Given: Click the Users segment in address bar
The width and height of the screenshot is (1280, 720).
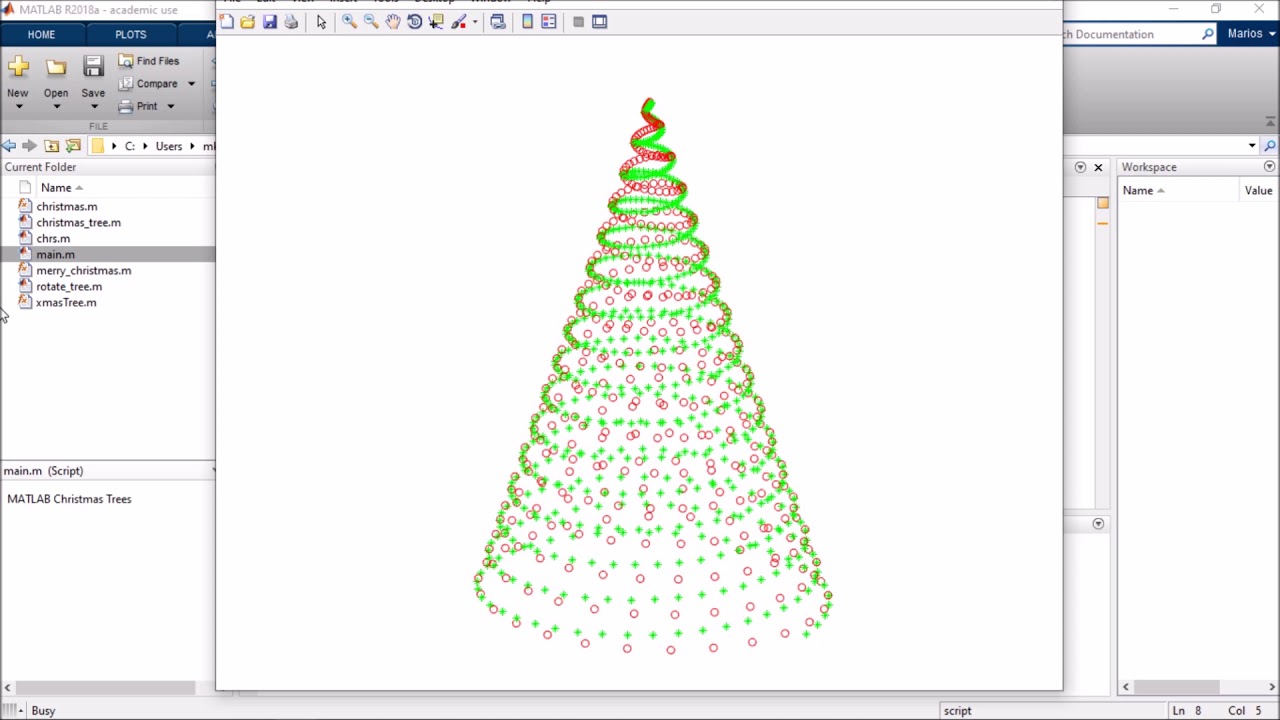Looking at the screenshot, I should pyautogui.click(x=169, y=146).
